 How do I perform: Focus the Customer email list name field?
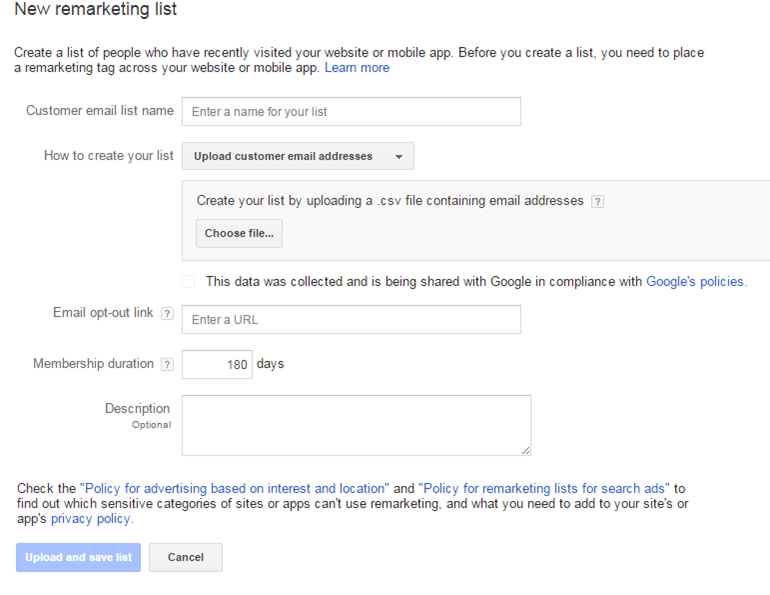[x=351, y=112]
